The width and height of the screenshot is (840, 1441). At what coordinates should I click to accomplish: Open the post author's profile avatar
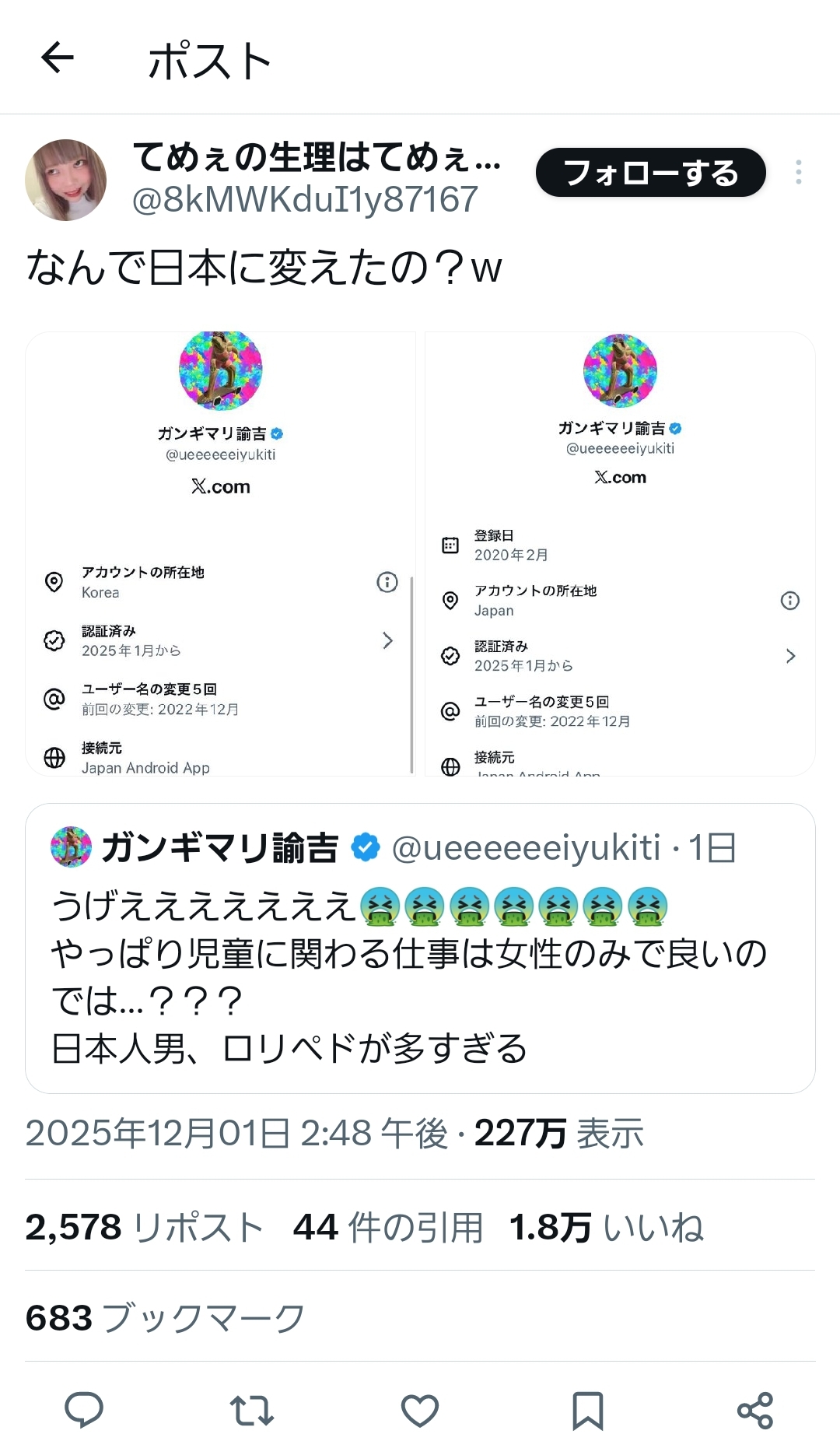66,180
